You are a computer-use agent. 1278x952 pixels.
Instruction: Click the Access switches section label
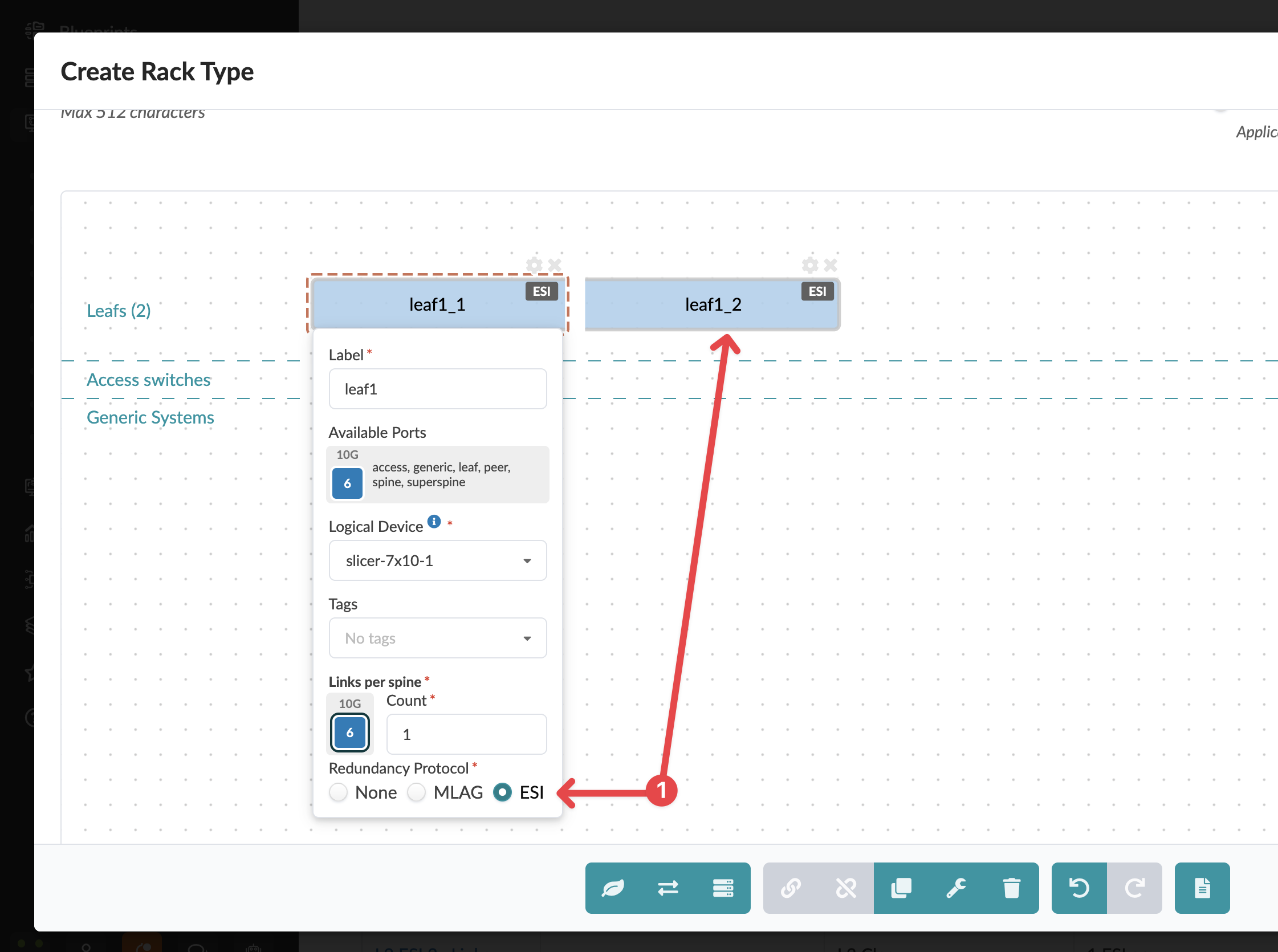click(x=149, y=380)
